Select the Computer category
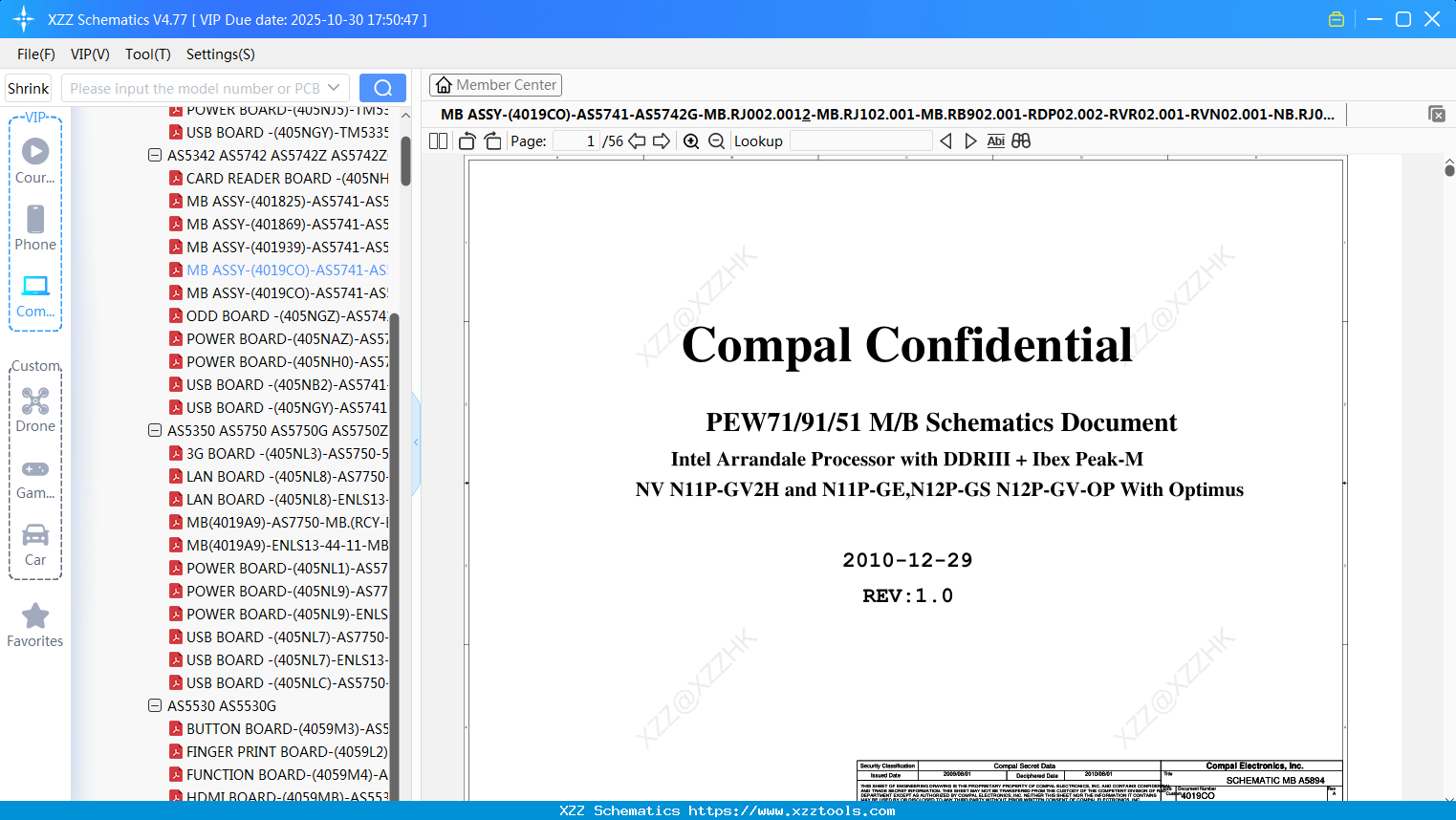The height and width of the screenshot is (820, 1456). [35, 296]
